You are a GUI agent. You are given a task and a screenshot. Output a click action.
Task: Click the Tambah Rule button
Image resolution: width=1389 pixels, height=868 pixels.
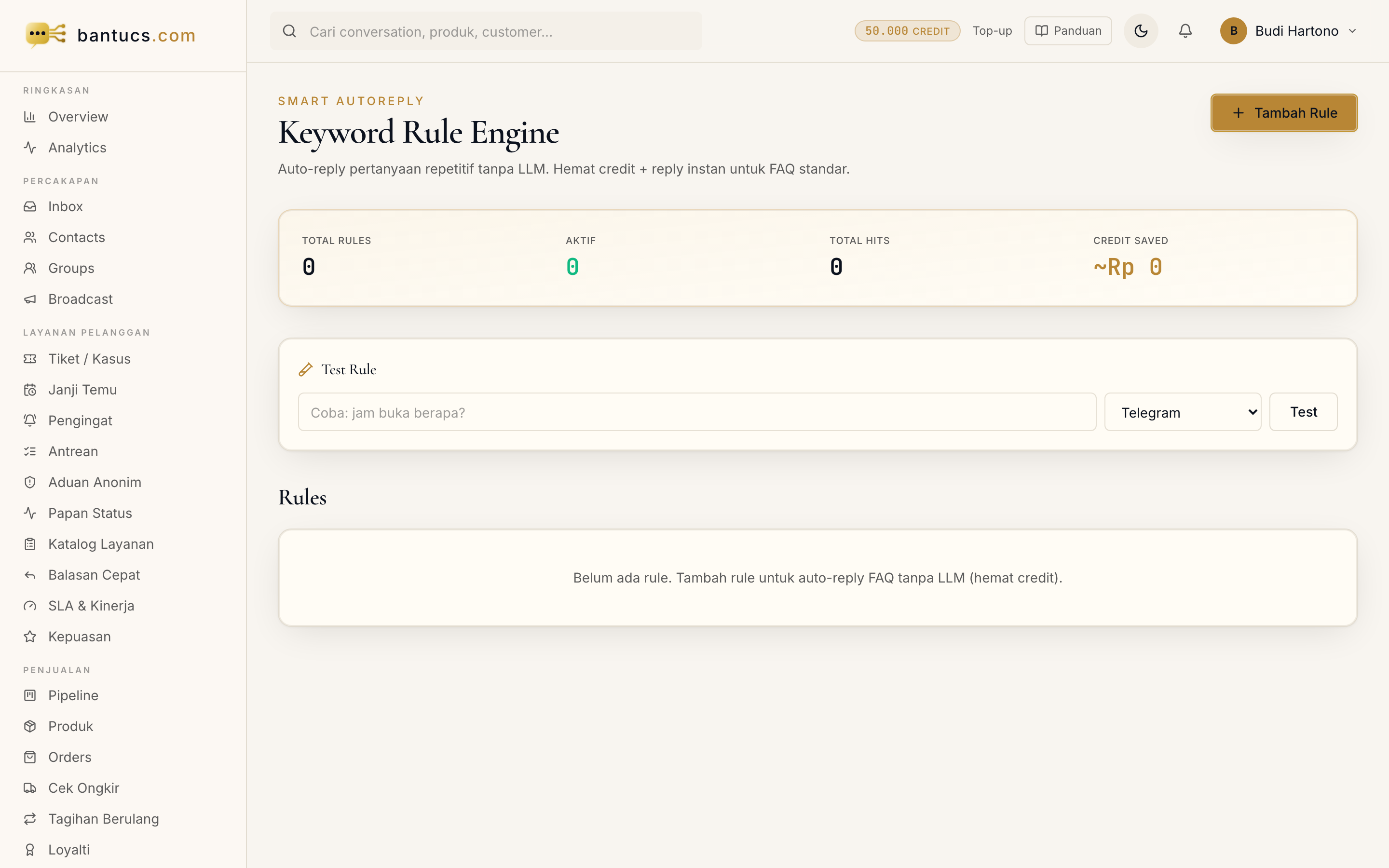pos(1284,113)
